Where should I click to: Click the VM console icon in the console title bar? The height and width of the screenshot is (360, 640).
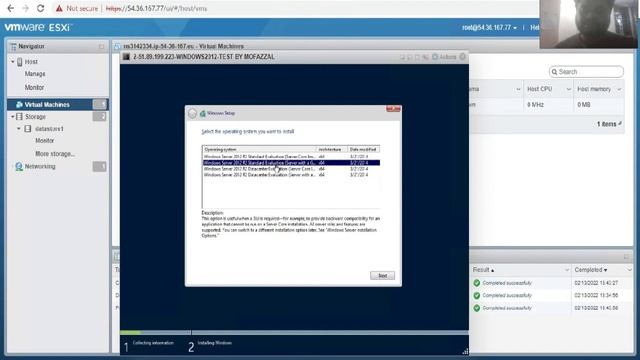click(x=126, y=57)
